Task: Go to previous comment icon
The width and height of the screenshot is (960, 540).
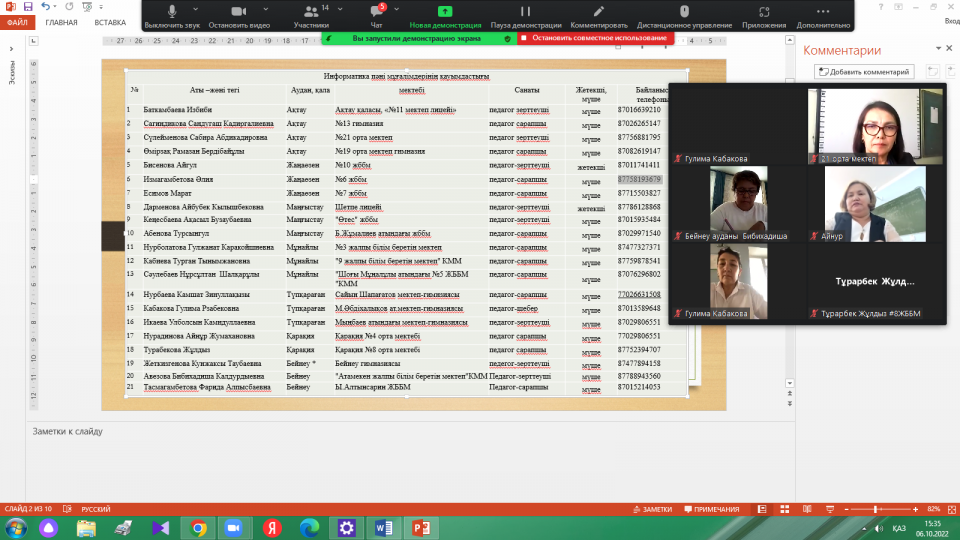Action: 933,72
